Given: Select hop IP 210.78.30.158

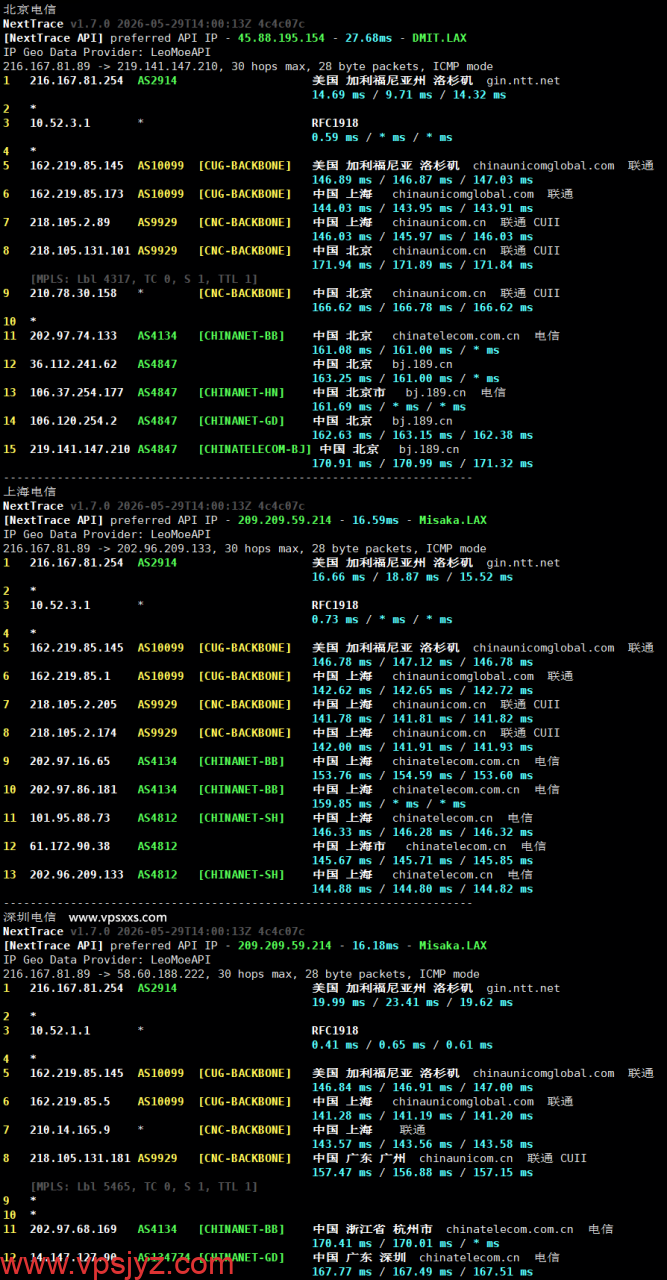Looking at the screenshot, I should (x=73, y=293).
